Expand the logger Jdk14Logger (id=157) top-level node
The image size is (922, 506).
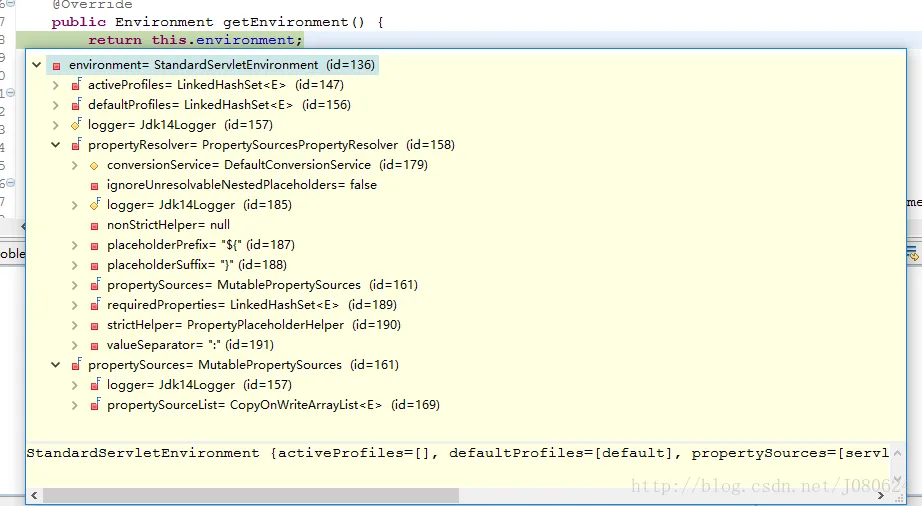pos(55,125)
